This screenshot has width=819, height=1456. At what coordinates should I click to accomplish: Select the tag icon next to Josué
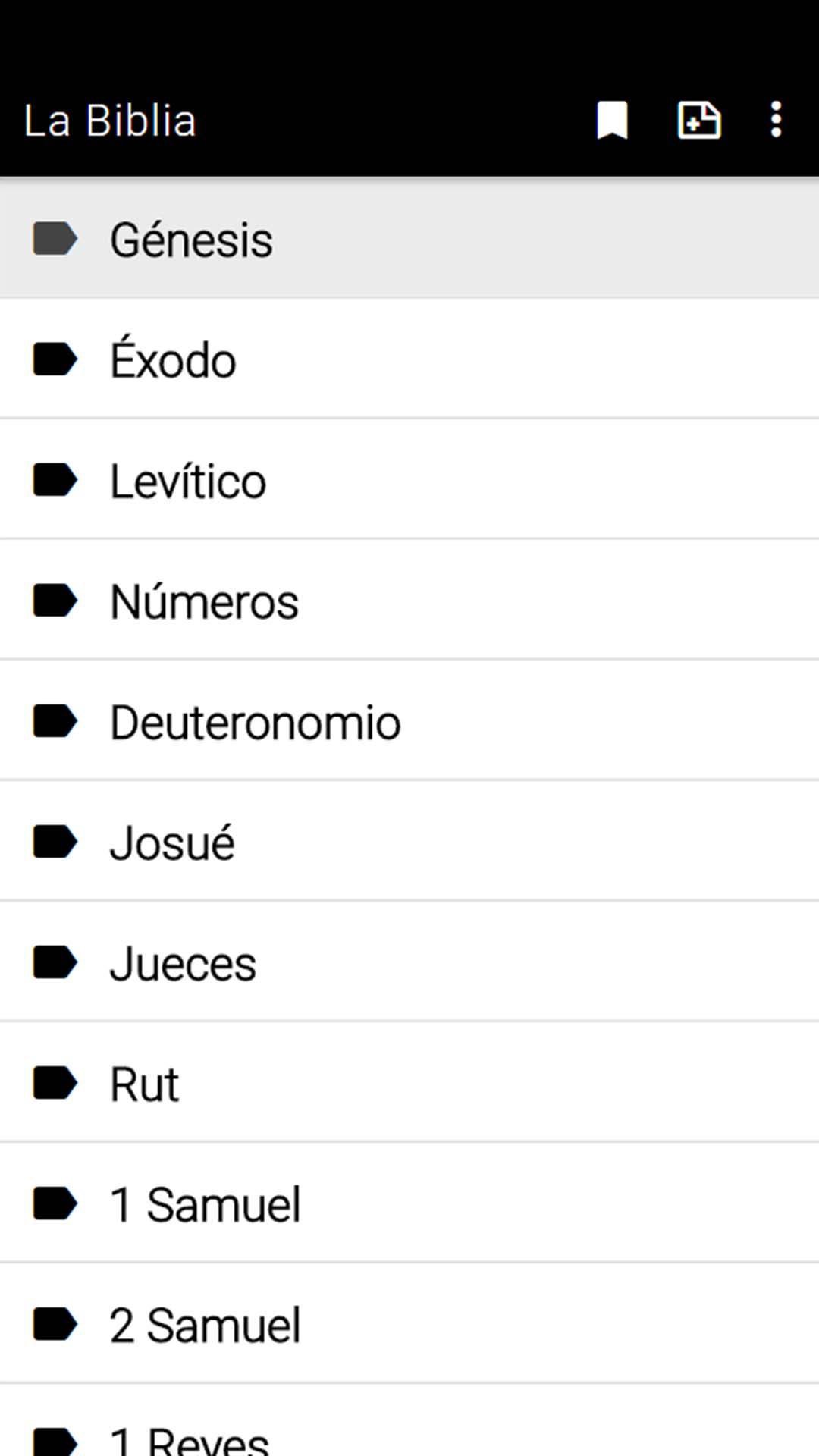[x=55, y=842]
